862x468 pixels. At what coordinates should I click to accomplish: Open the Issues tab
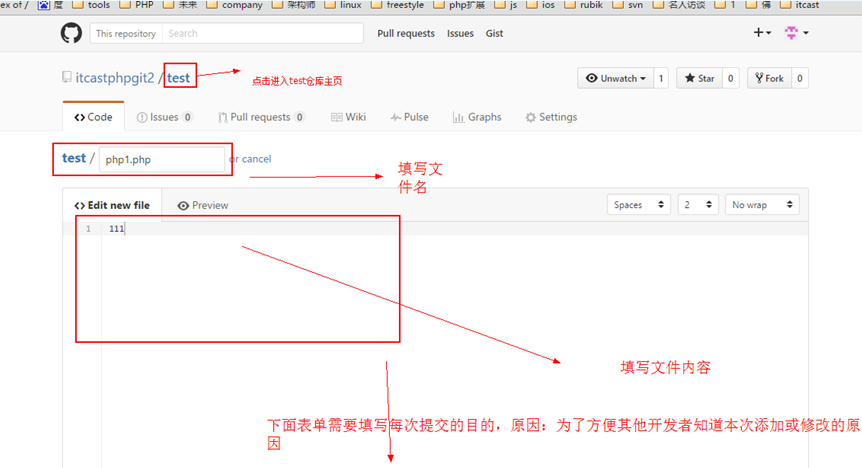(x=164, y=117)
